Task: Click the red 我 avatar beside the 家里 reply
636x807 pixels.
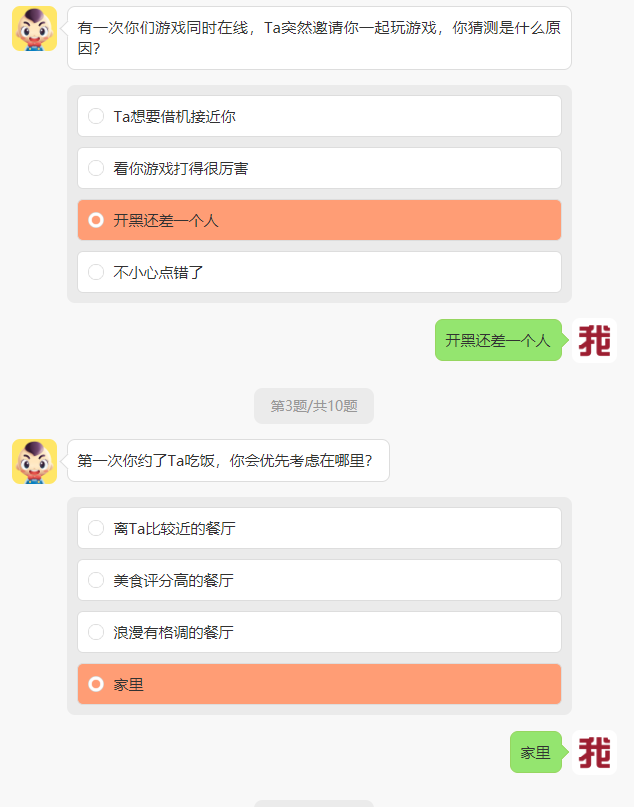Action: [593, 752]
